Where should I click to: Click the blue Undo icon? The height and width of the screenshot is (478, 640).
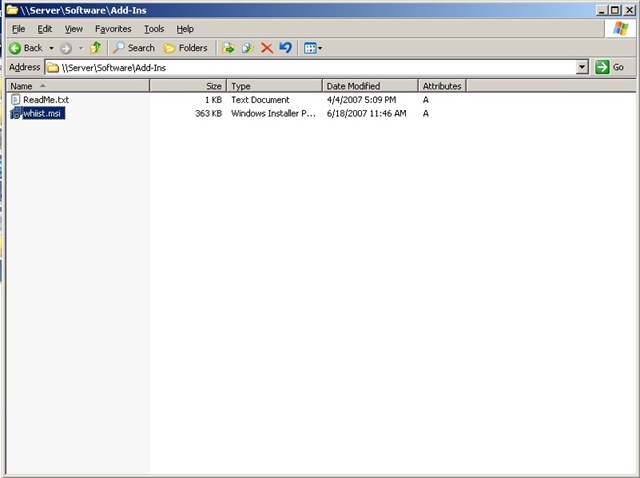point(286,48)
